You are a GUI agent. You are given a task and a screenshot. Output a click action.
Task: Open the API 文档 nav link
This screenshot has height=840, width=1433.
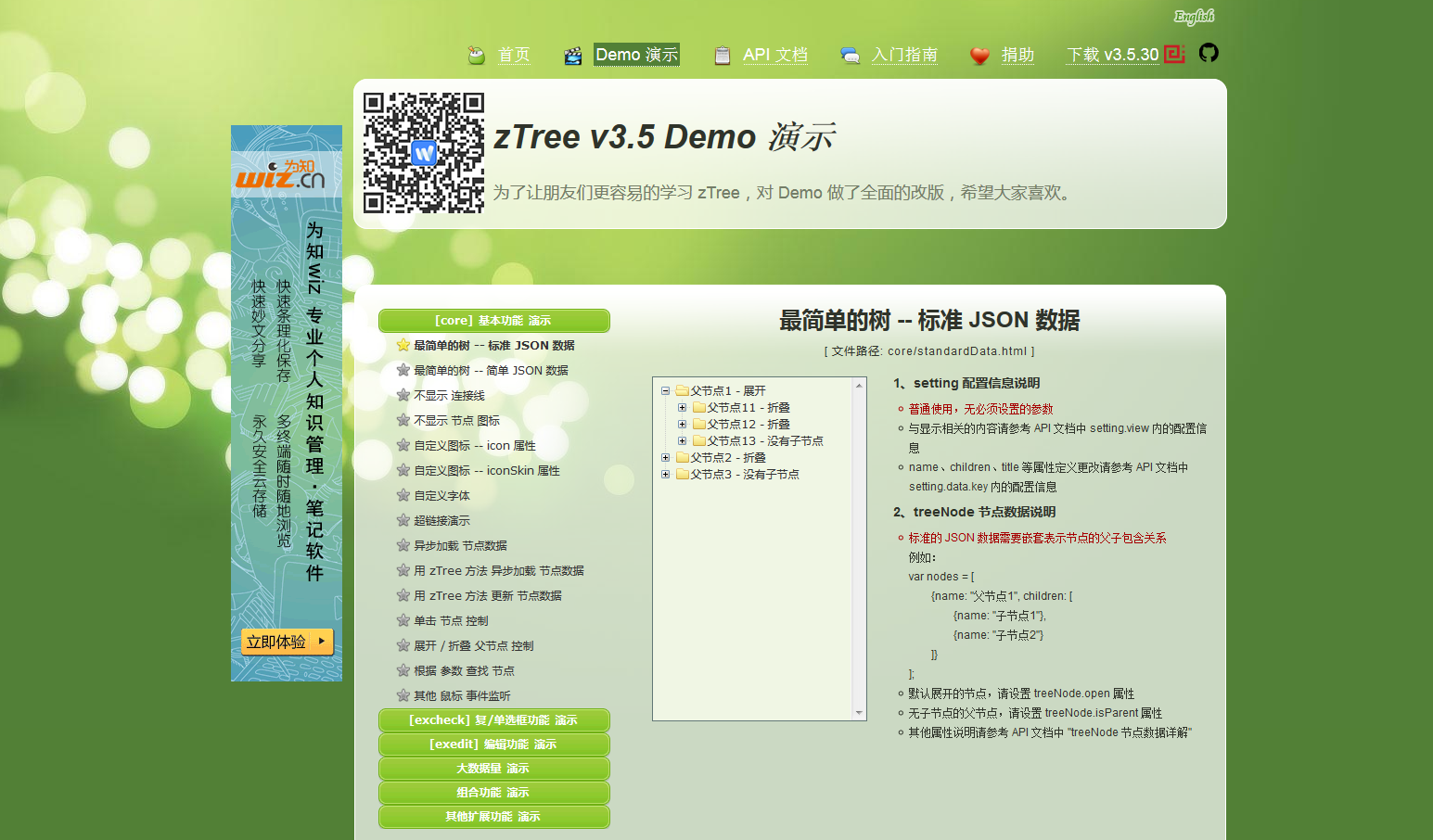coord(775,55)
